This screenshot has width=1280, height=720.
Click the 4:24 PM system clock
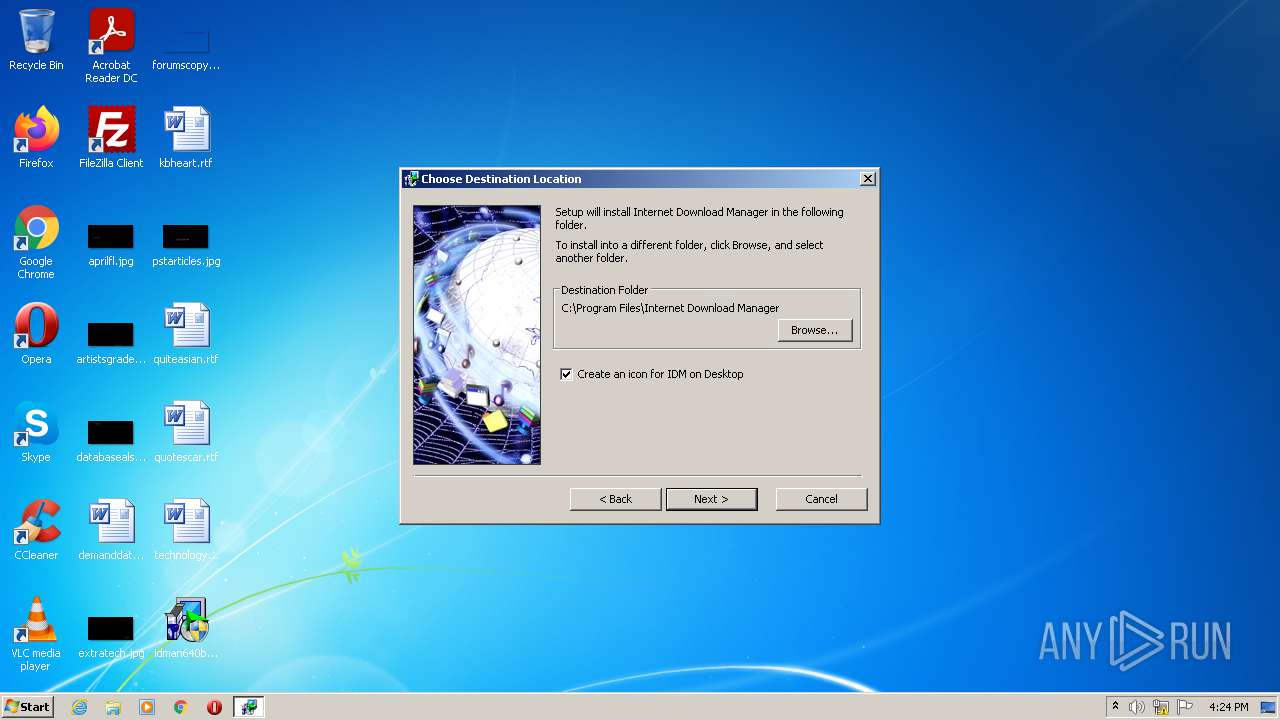point(1228,707)
